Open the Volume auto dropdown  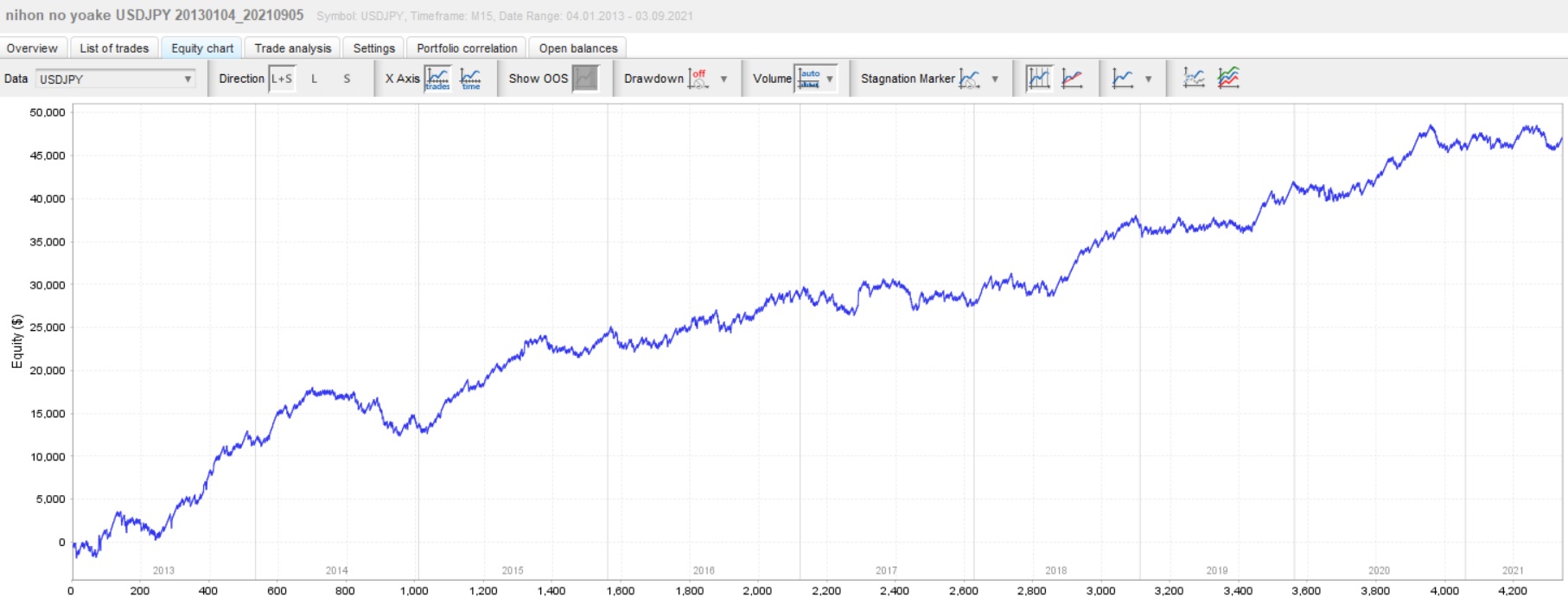pos(816,79)
